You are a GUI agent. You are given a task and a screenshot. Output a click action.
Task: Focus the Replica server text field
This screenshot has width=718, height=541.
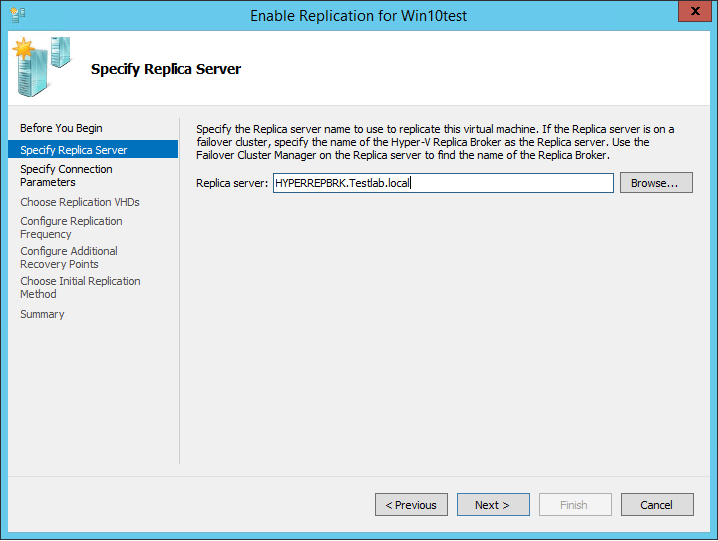tap(443, 183)
